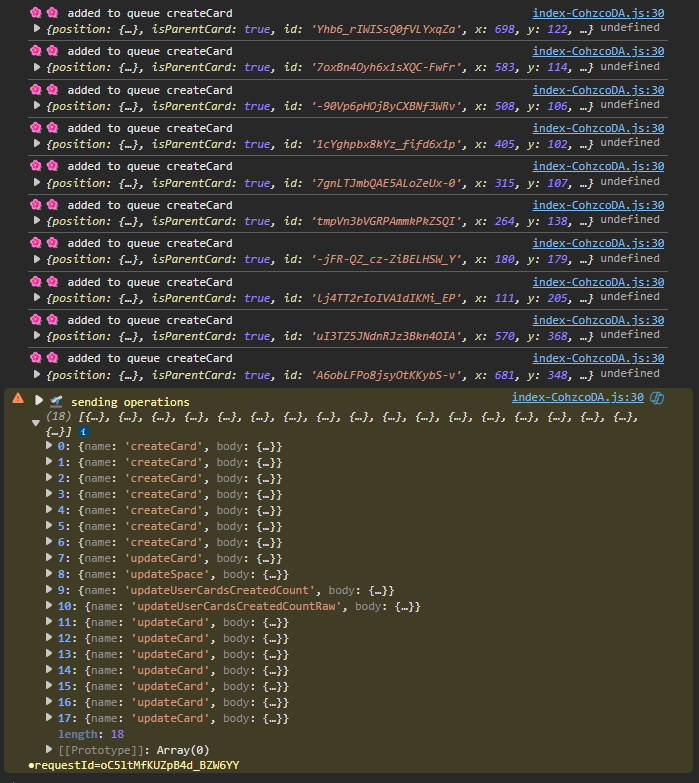Click the warning triangle icon beside sending operations
699x783 pixels.
17,399
